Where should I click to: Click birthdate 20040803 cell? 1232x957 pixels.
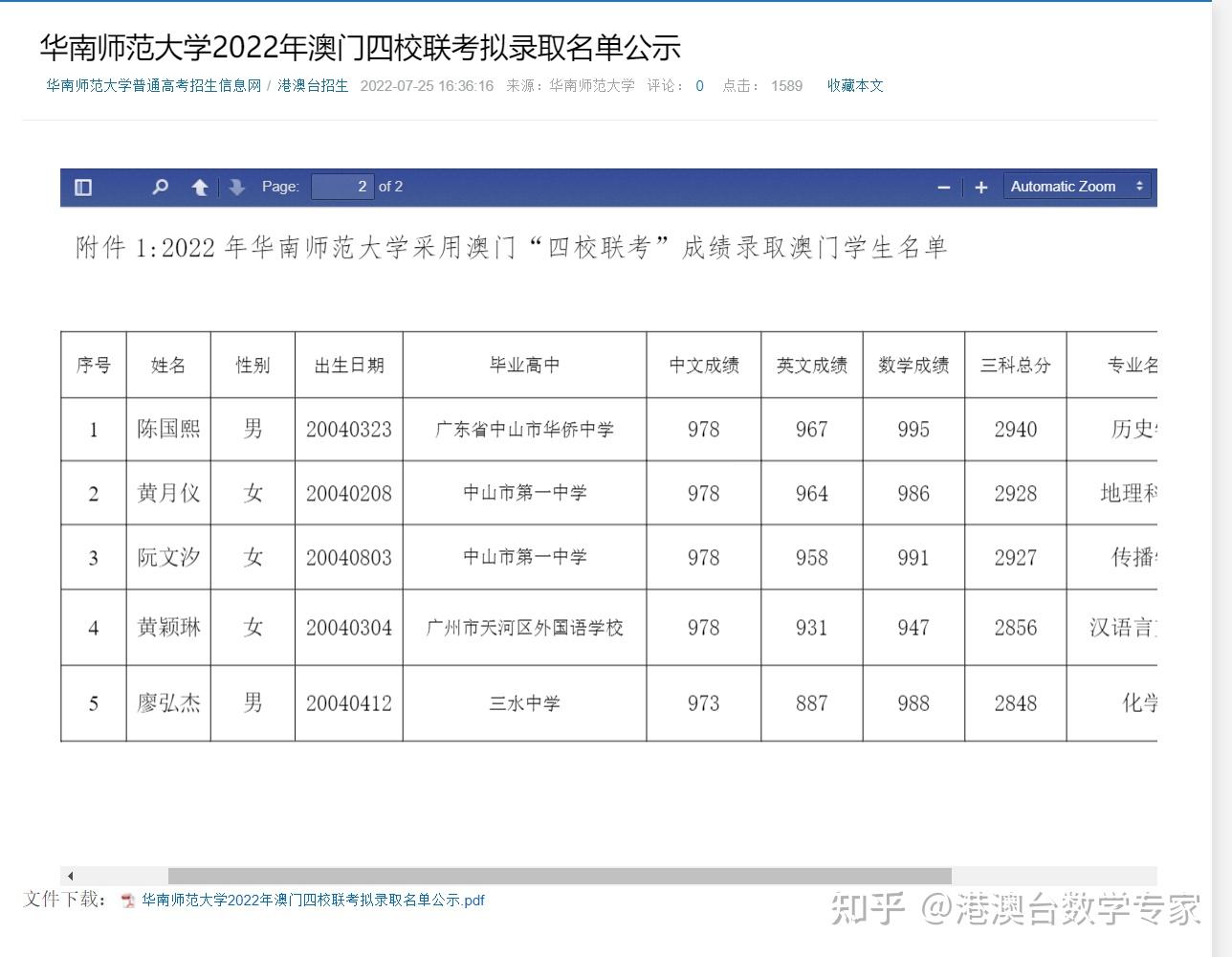349,558
